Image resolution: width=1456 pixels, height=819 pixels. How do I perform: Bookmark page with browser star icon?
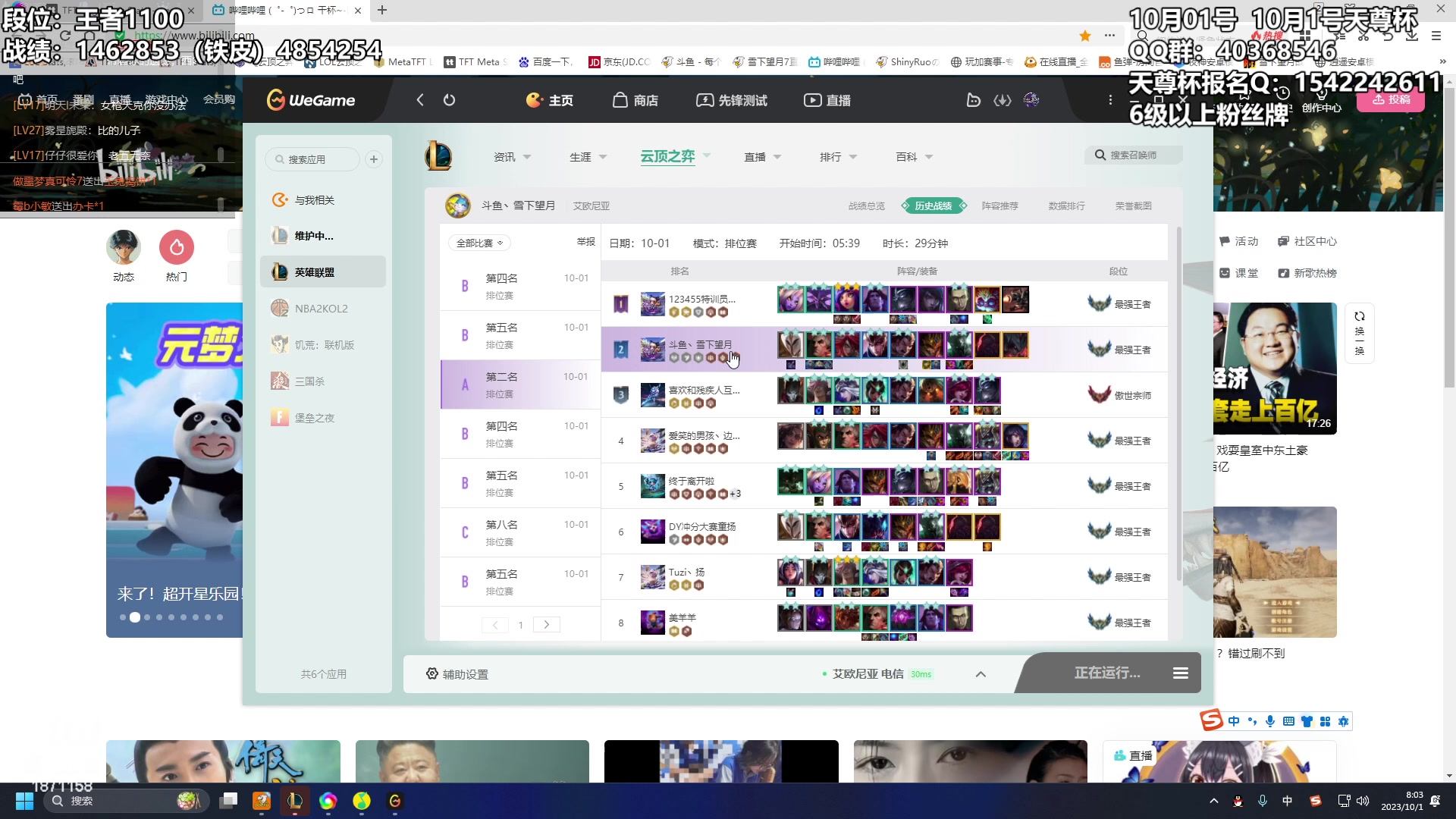1085,36
